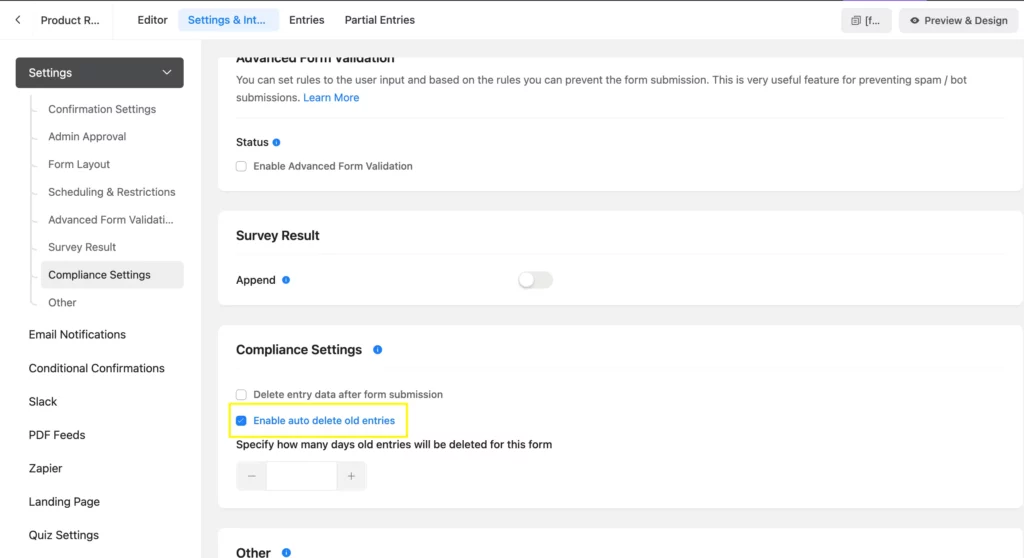This screenshot has width=1024, height=558.
Task: Open Email Notifications settings
Action: (x=77, y=335)
